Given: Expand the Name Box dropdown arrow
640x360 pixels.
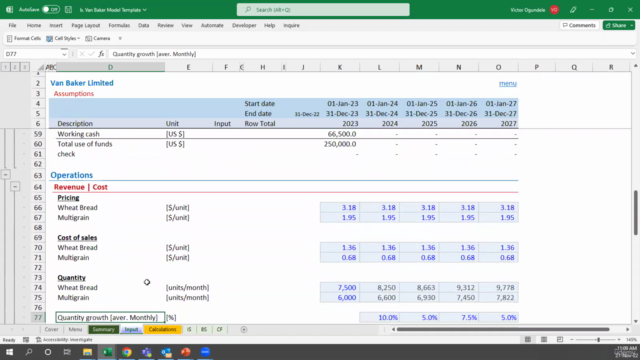Looking at the screenshot, I should pos(64,54).
